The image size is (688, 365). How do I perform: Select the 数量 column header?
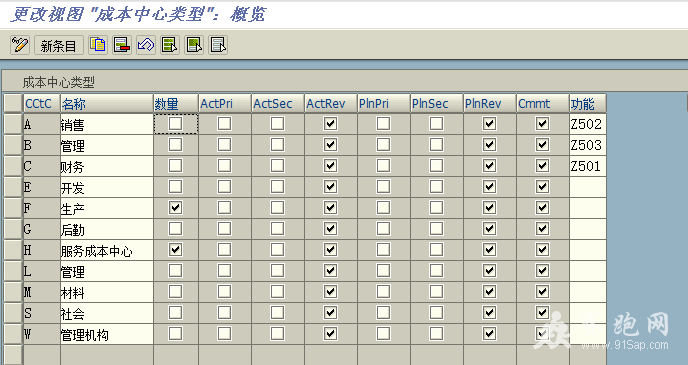[x=176, y=104]
